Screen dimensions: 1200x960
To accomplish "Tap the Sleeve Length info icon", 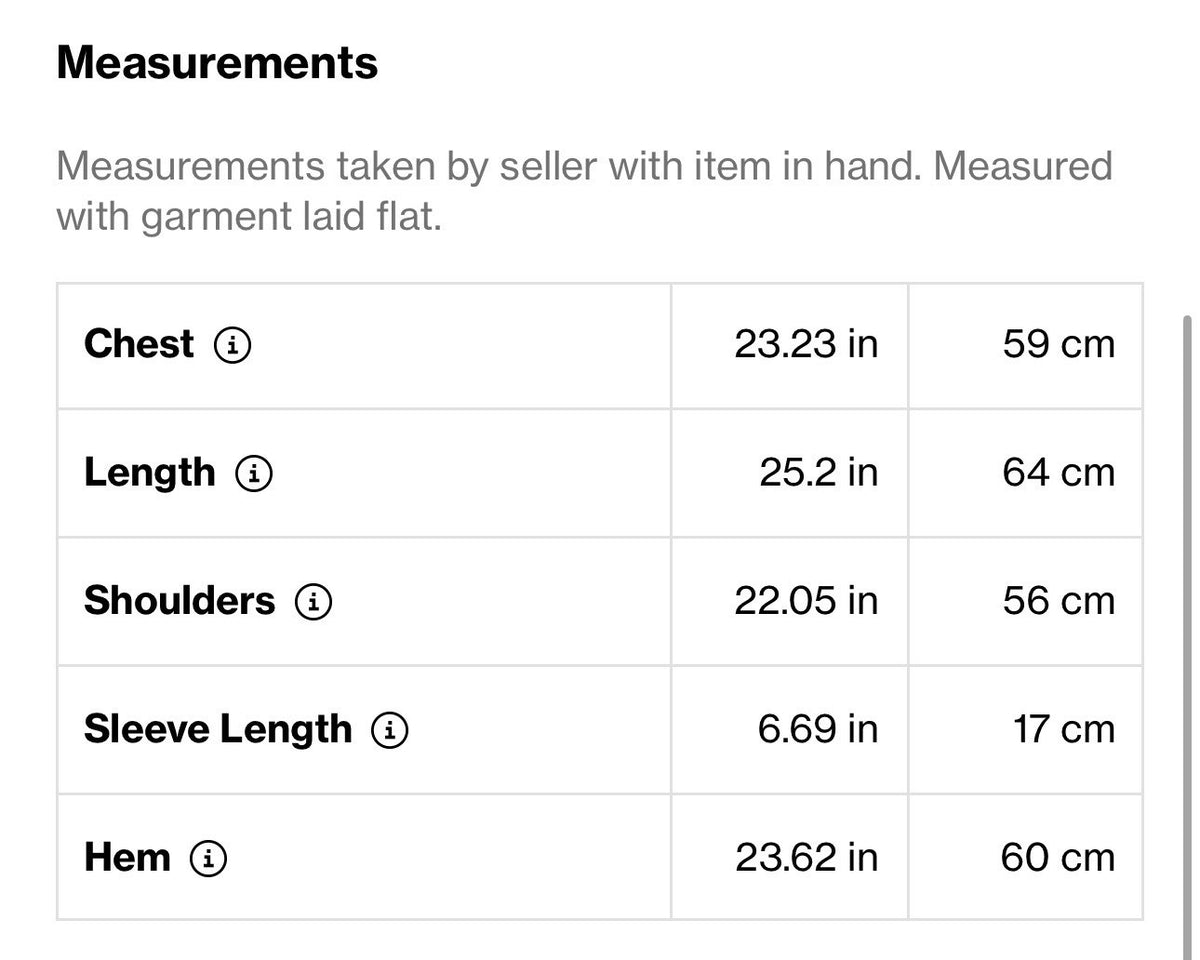I will click(390, 731).
